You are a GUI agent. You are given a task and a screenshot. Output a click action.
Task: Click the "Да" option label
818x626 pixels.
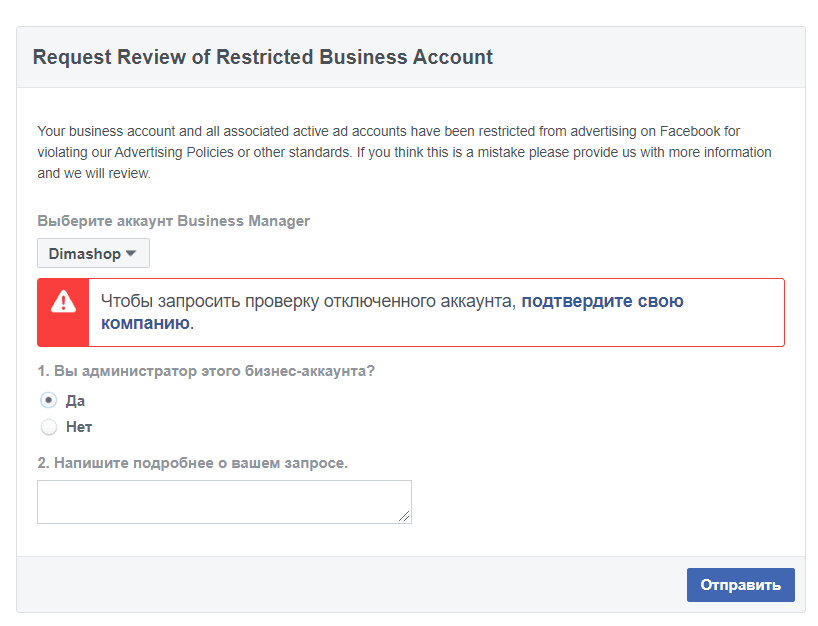tap(75, 401)
